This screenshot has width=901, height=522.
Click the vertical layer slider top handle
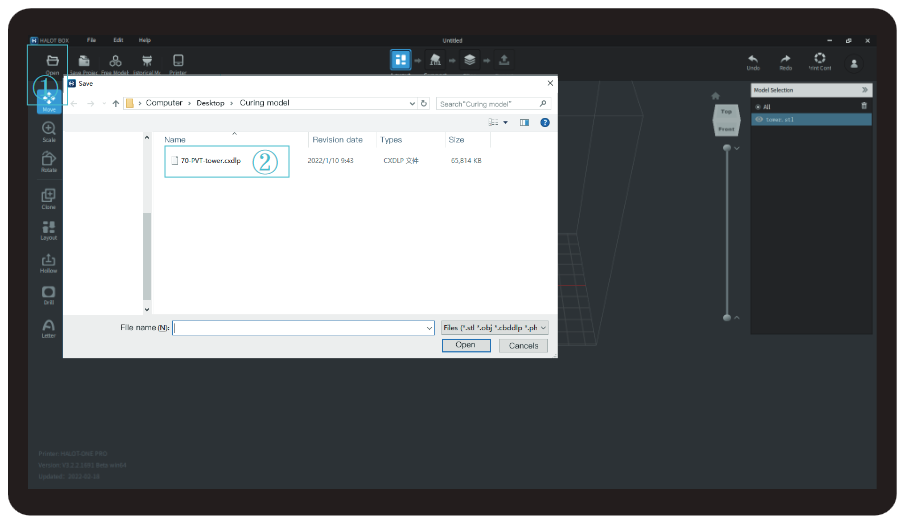tap(727, 148)
